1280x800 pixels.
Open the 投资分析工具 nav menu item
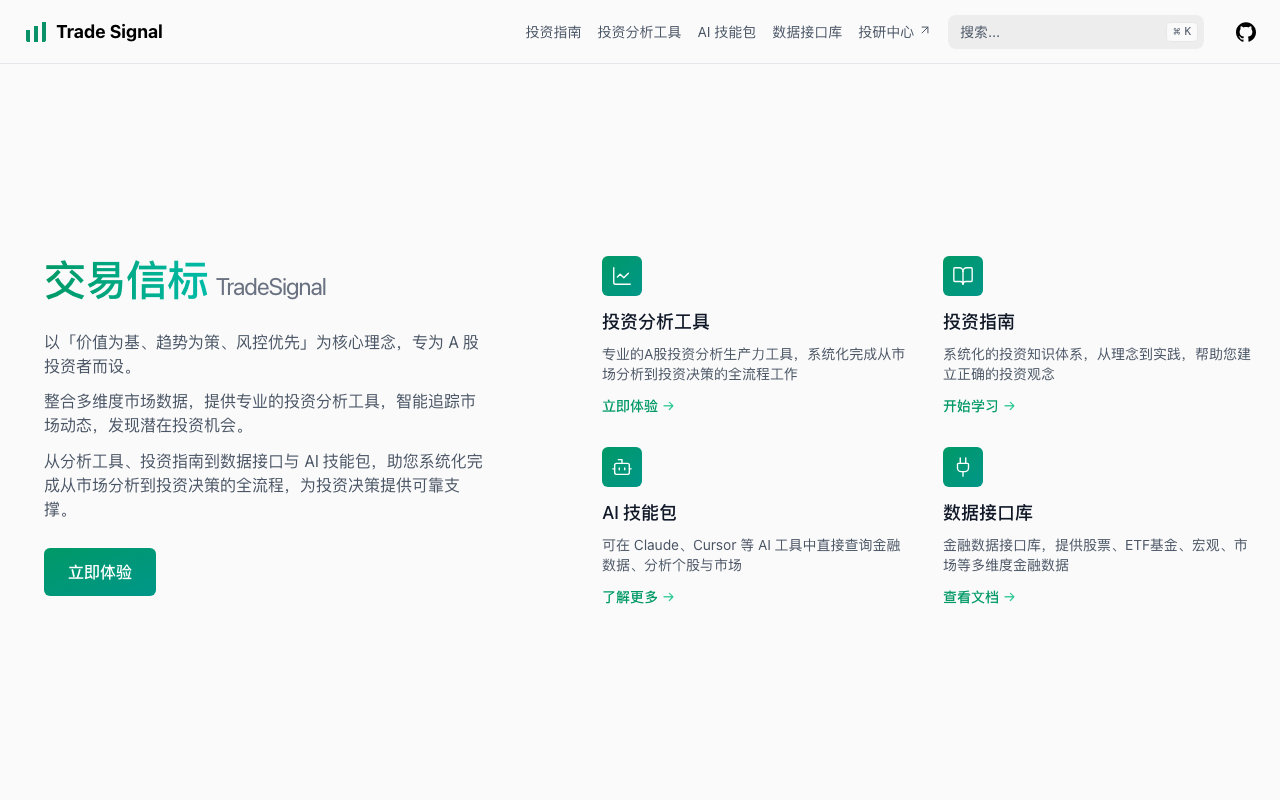(640, 32)
